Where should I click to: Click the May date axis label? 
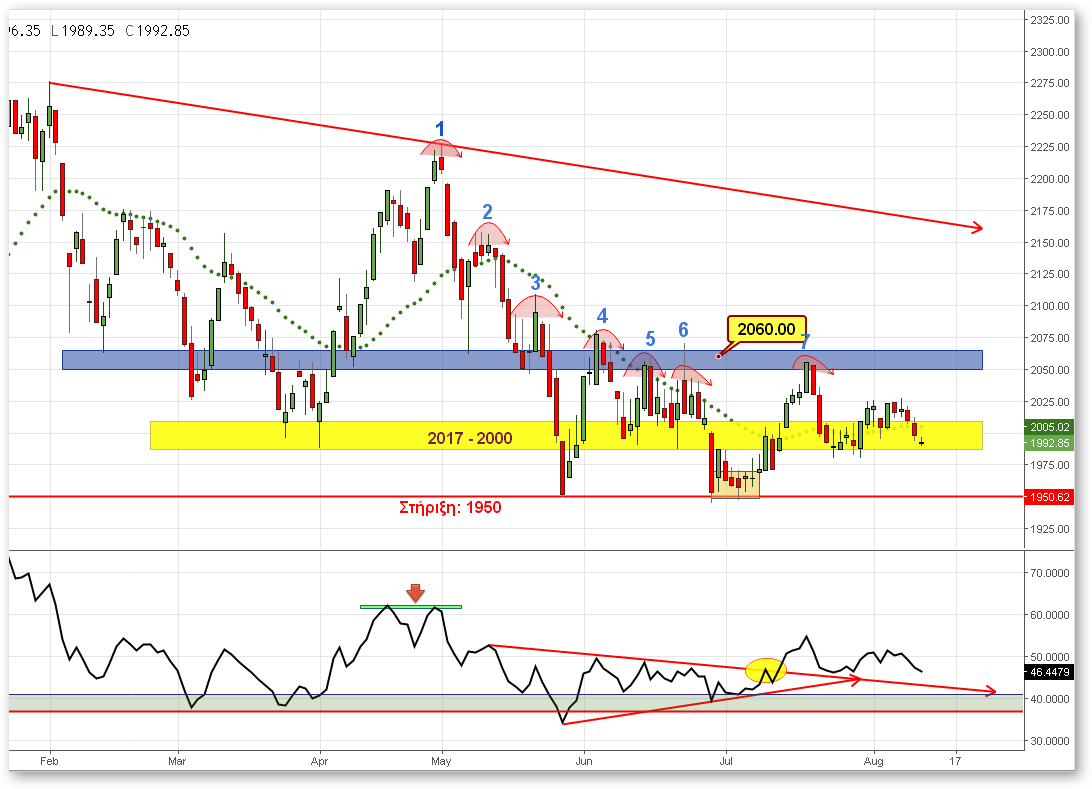click(x=441, y=761)
